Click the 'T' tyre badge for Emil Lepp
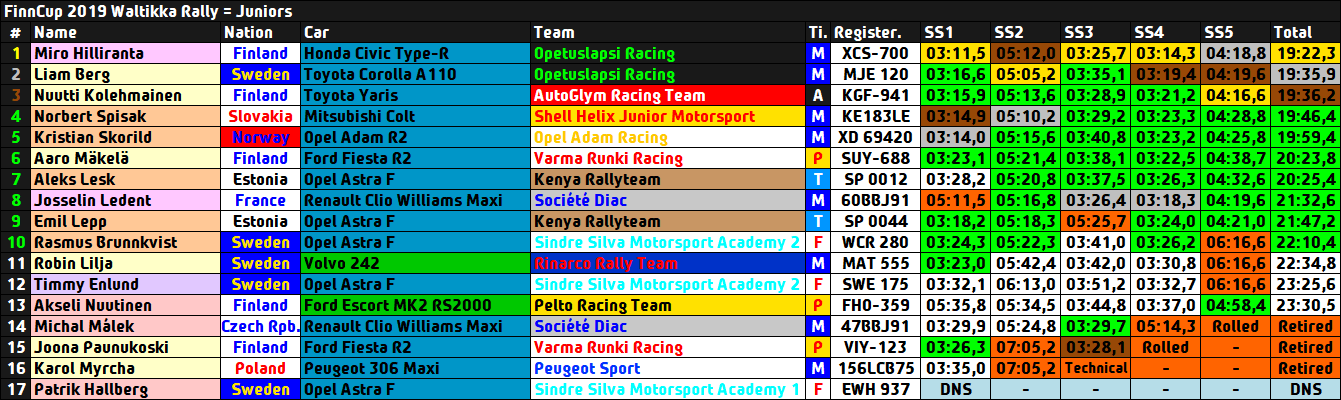This screenshot has height=400, width=1341. 818,222
